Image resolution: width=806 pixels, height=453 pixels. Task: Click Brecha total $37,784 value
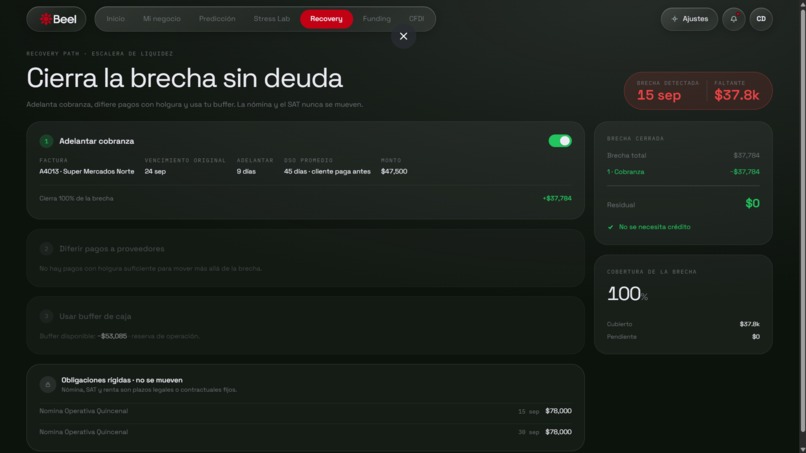coord(746,155)
